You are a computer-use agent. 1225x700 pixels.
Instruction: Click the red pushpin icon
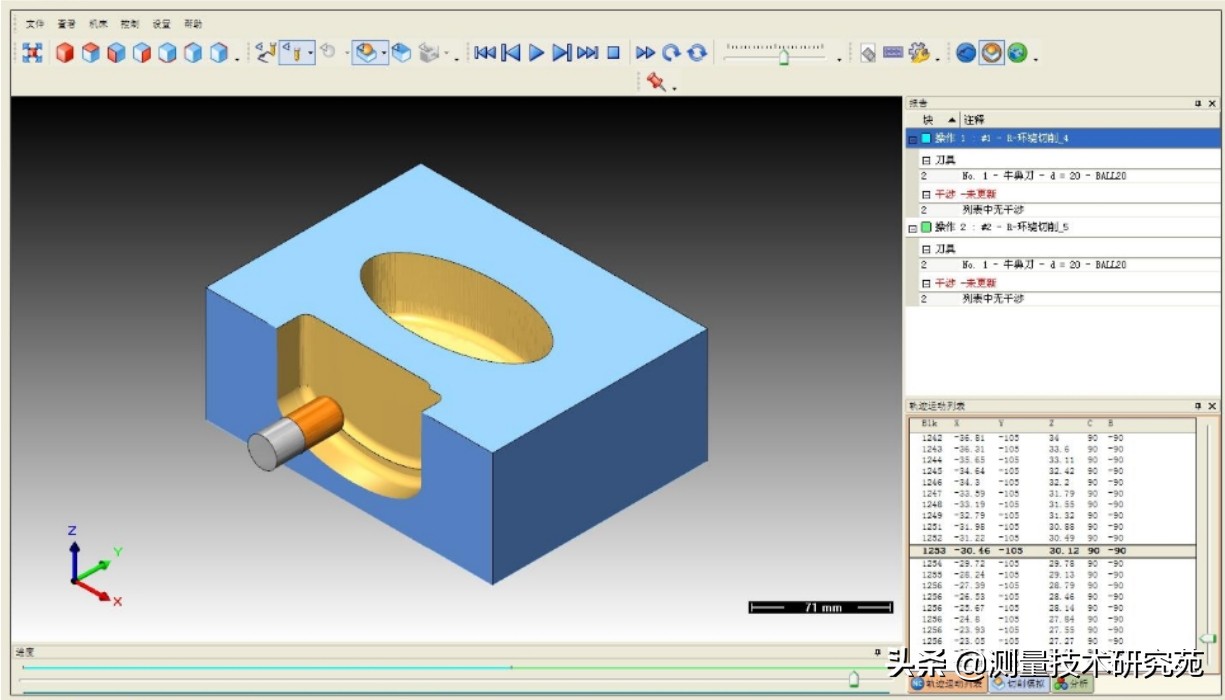pos(656,83)
